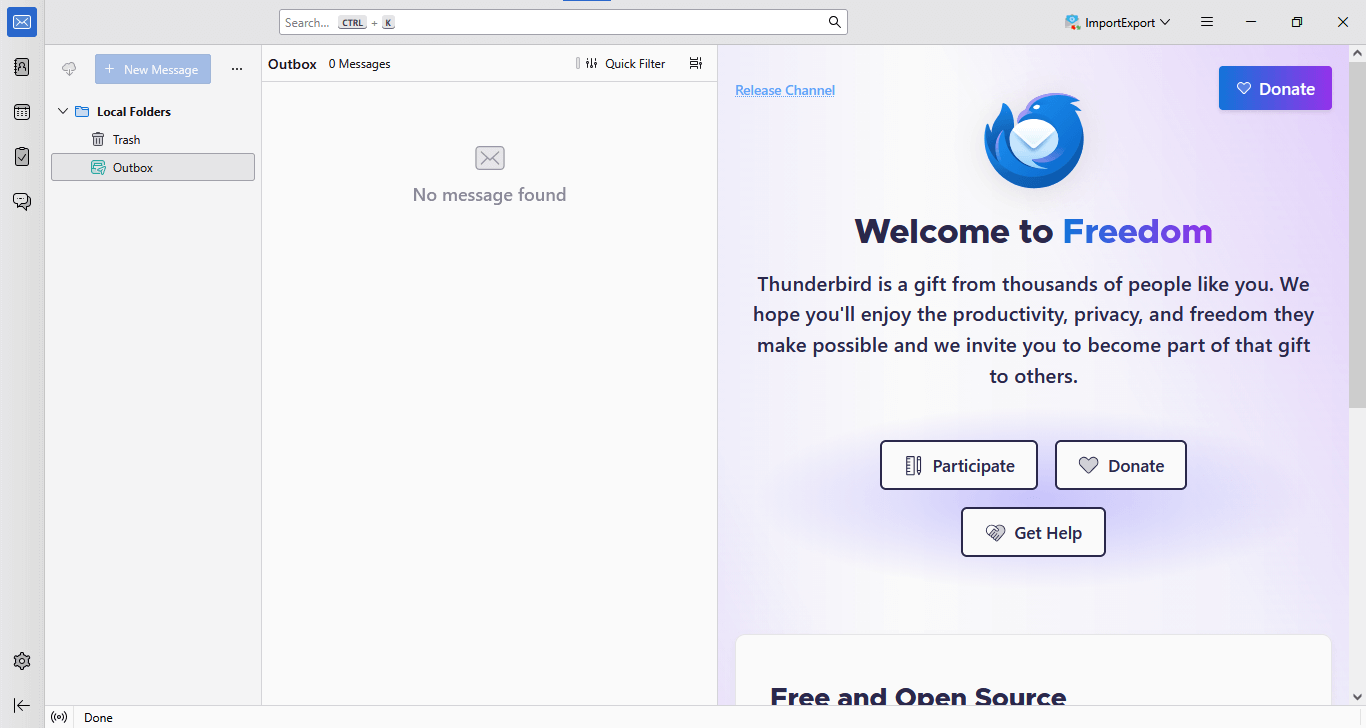The image size is (1366, 728).
Task: Open folder pane more options menu
Action: 237,69
